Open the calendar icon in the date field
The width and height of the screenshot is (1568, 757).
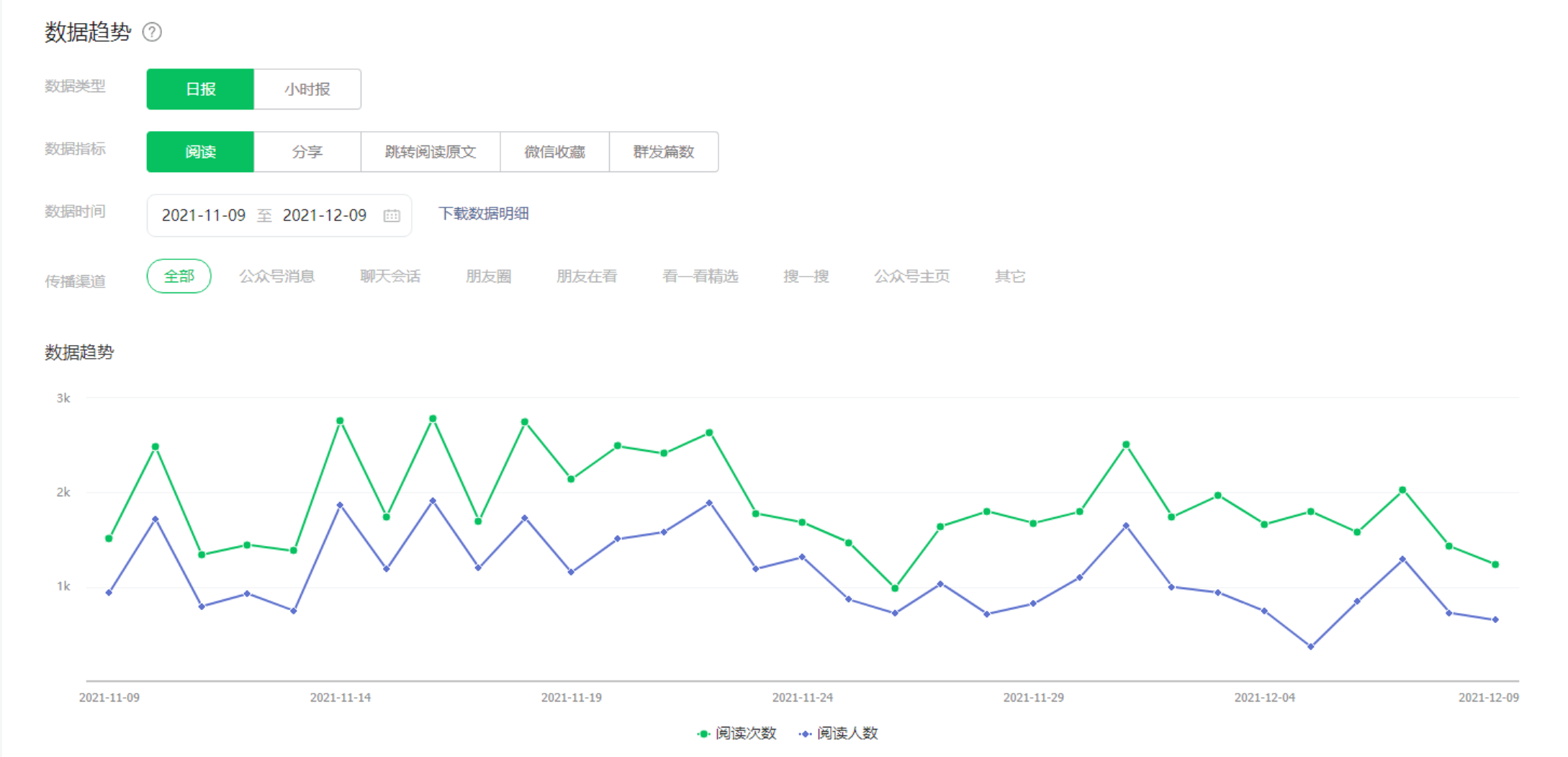pos(392,215)
